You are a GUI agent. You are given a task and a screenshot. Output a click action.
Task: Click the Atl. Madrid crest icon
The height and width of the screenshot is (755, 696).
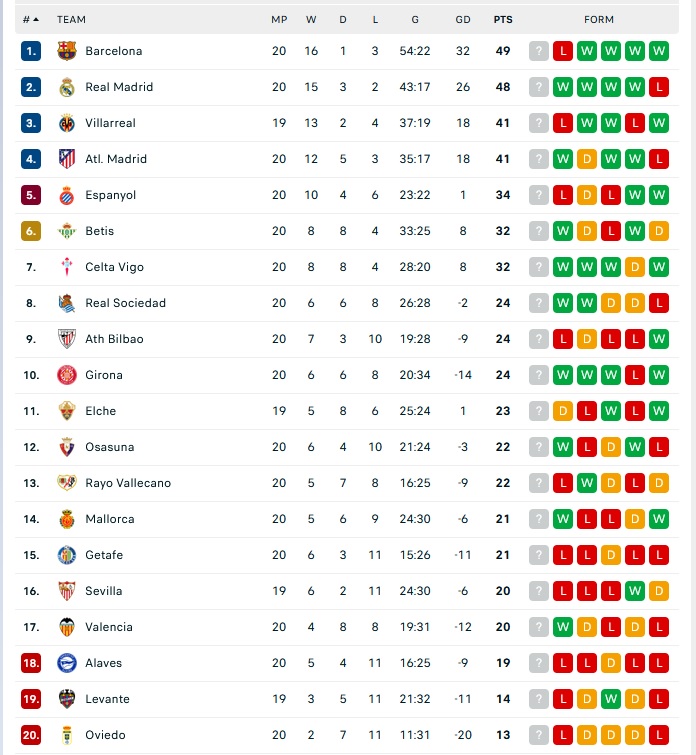pos(67,159)
